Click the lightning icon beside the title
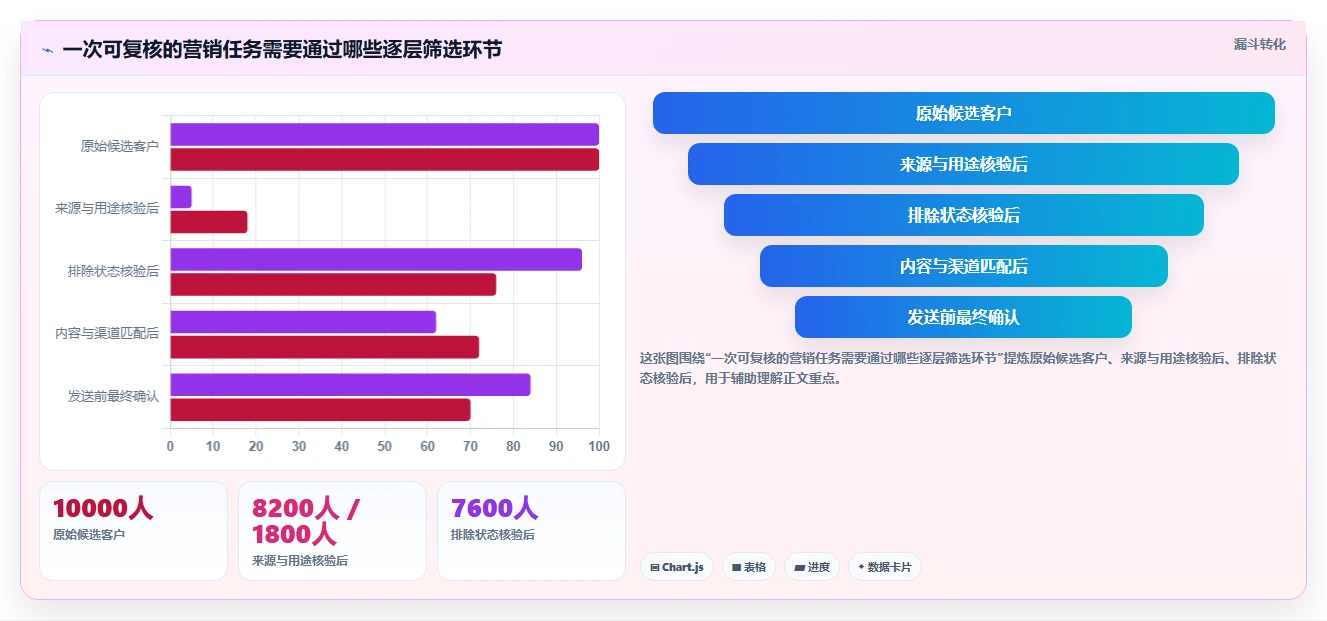 pyautogui.click(x=47, y=50)
